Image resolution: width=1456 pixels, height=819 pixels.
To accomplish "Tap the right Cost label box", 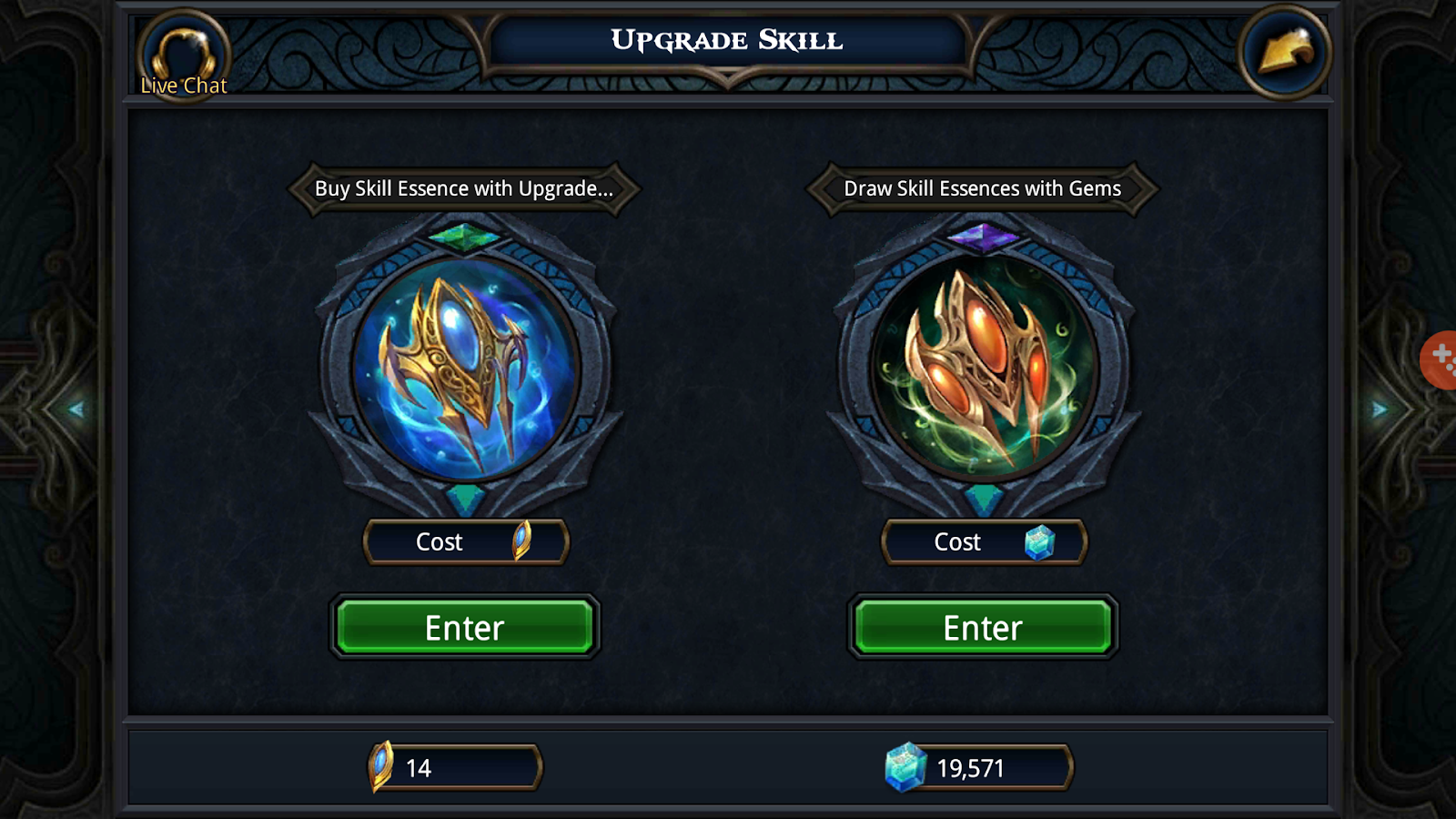I will [984, 541].
